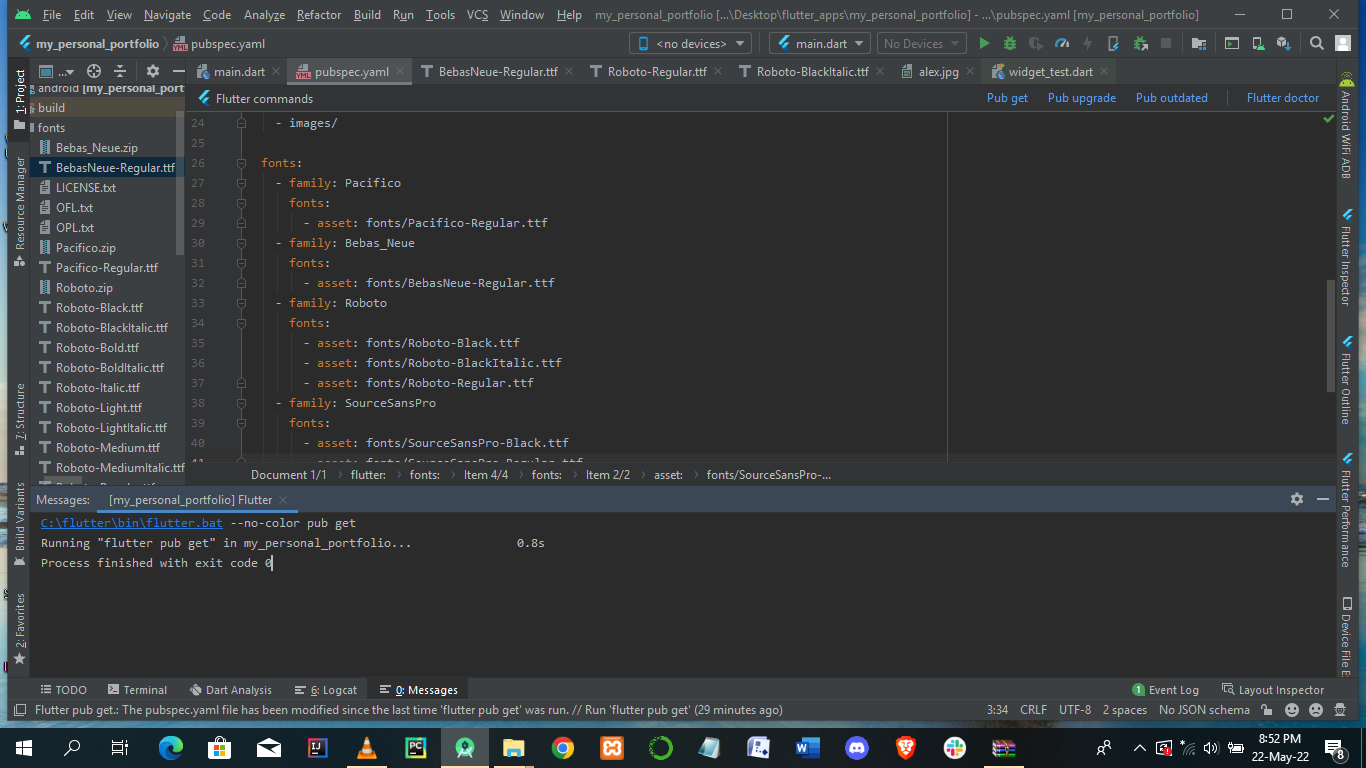The width and height of the screenshot is (1366, 768).
Task: Start debugging with the green bug icon
Action: 1010,44
